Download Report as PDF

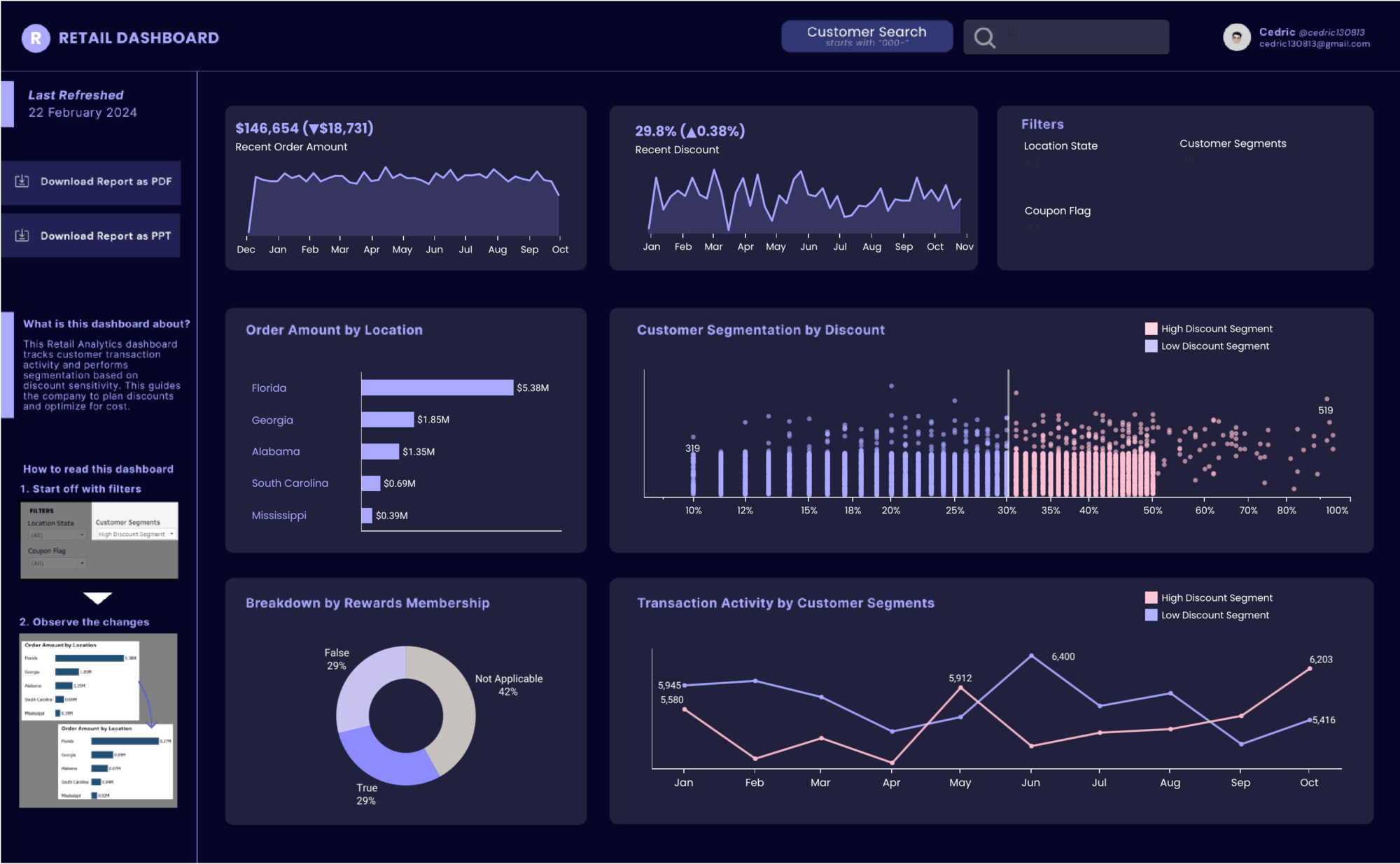tap(91, 182)
